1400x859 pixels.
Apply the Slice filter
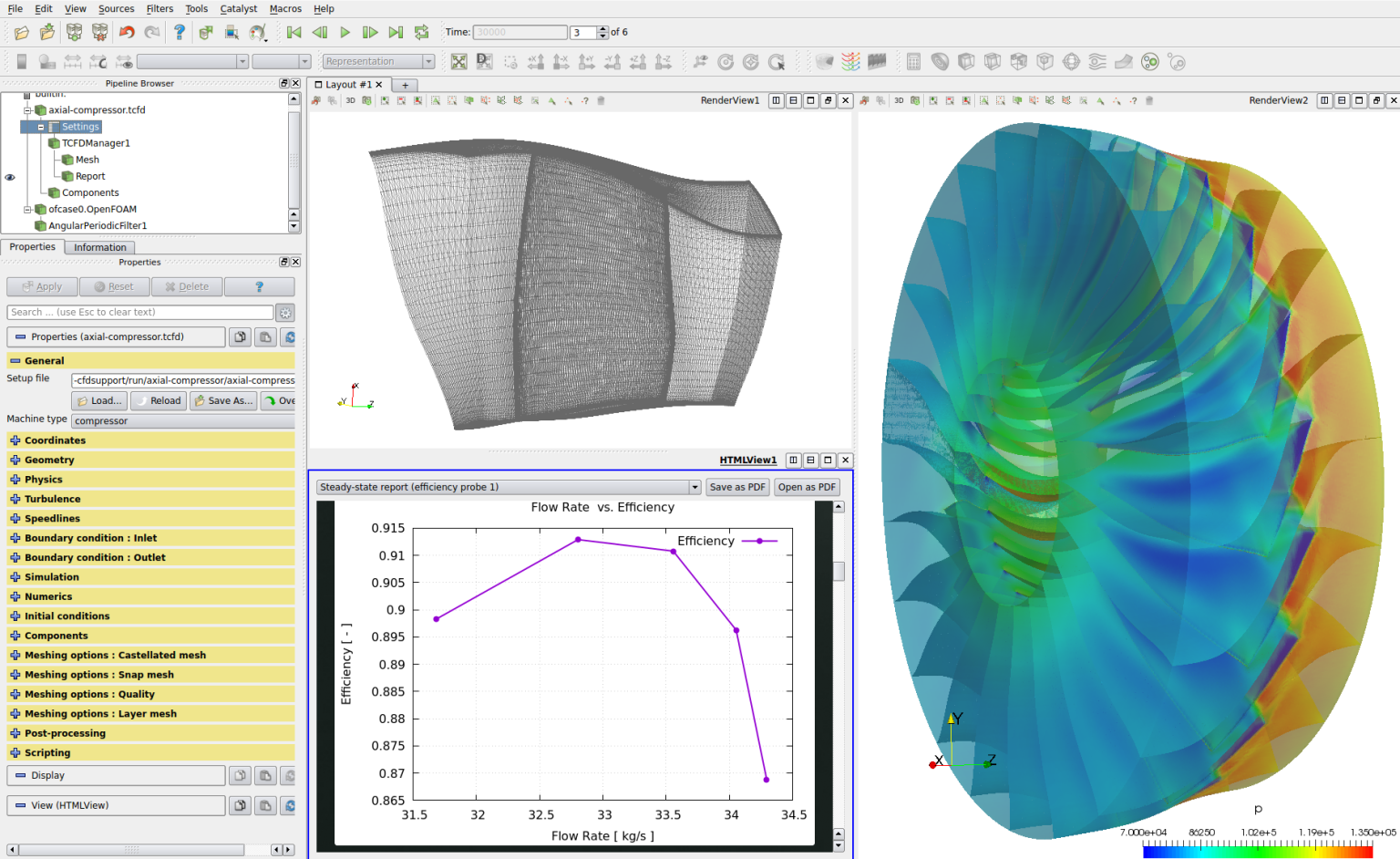click(992, 61)
